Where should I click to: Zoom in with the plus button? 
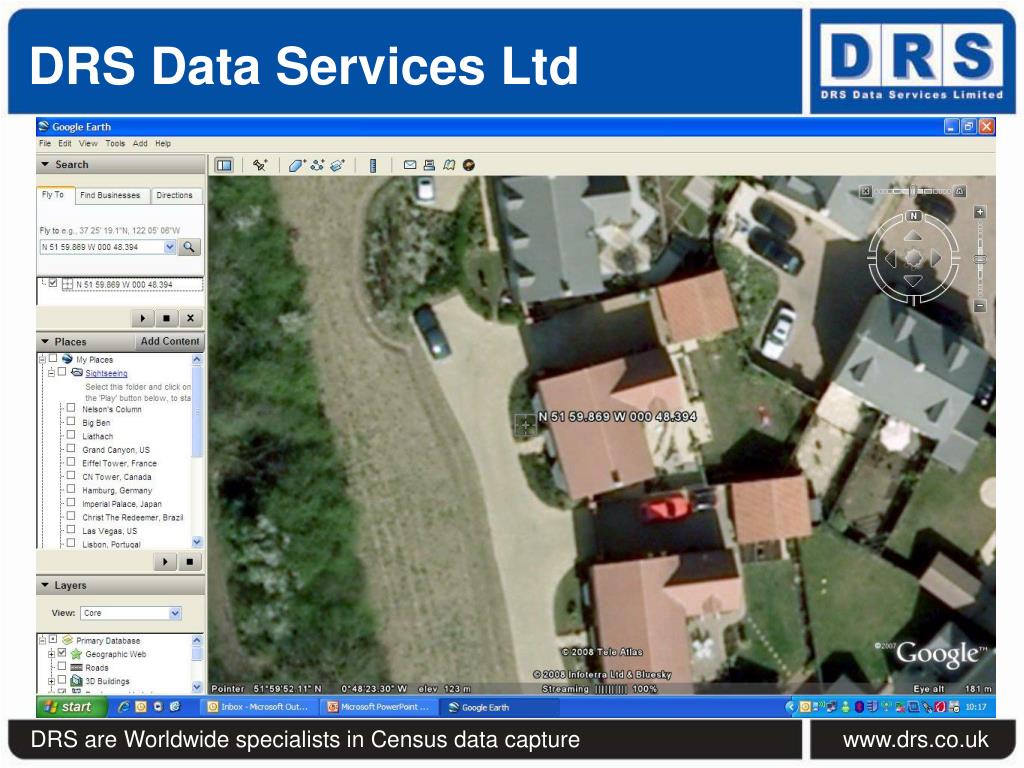point(980,212)
